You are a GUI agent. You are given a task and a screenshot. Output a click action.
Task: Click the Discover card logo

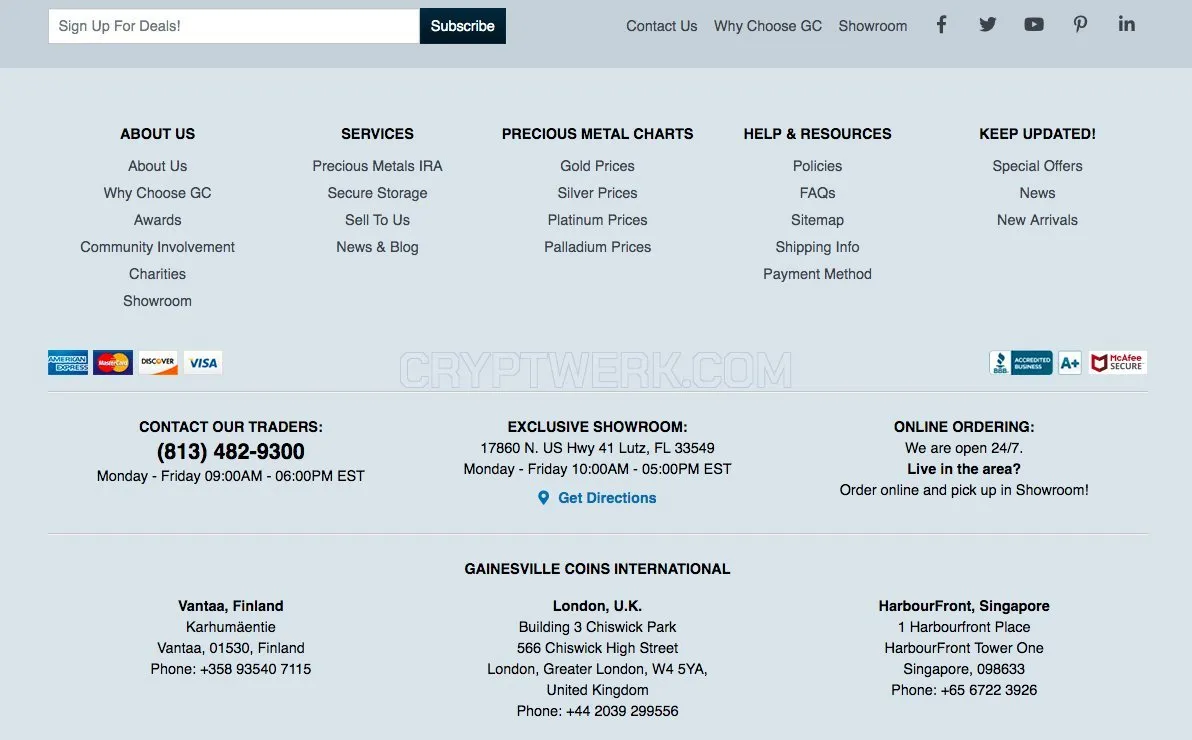click(x=158, y=363)
